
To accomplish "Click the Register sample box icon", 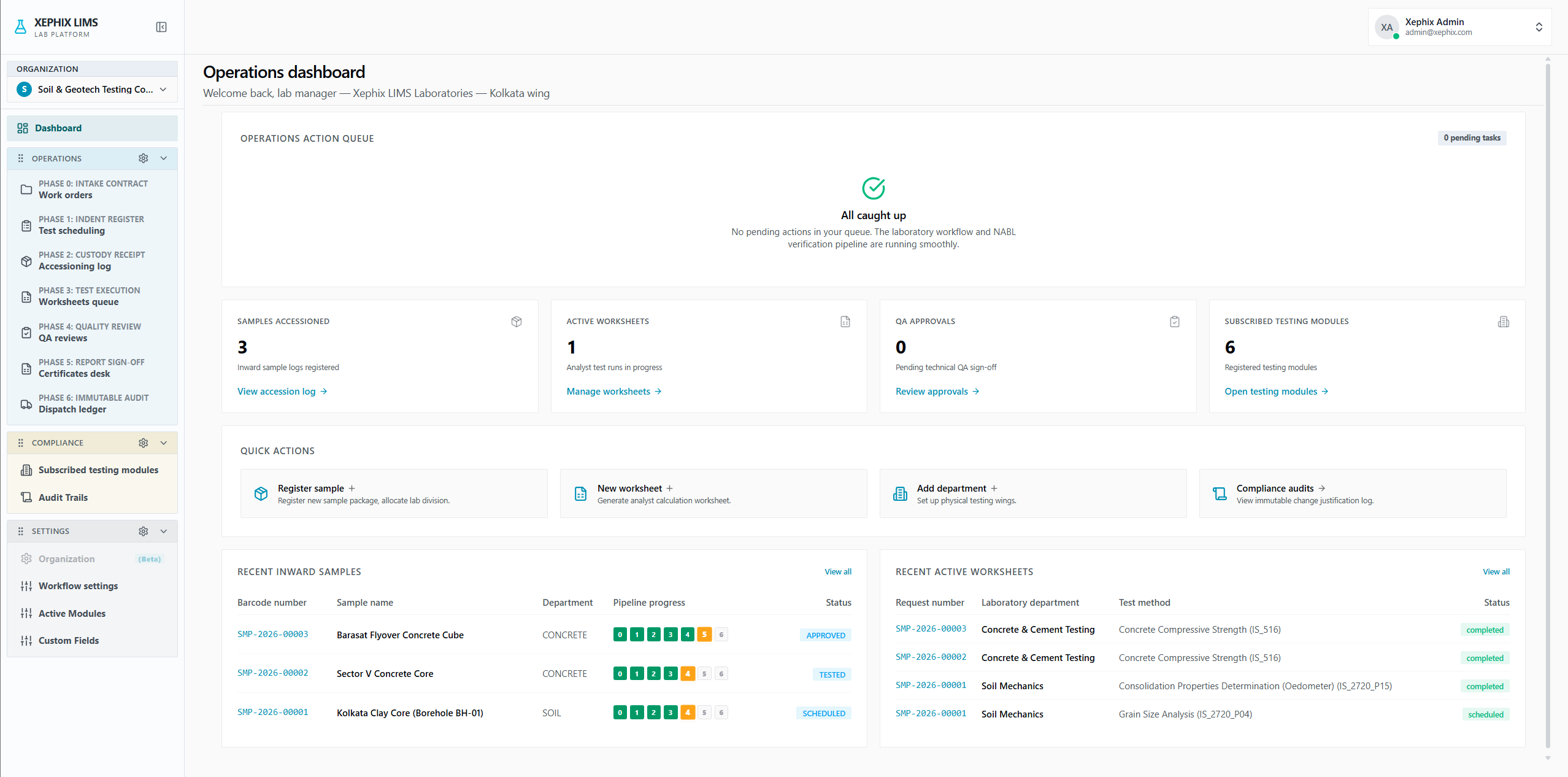I will (261, 493).
